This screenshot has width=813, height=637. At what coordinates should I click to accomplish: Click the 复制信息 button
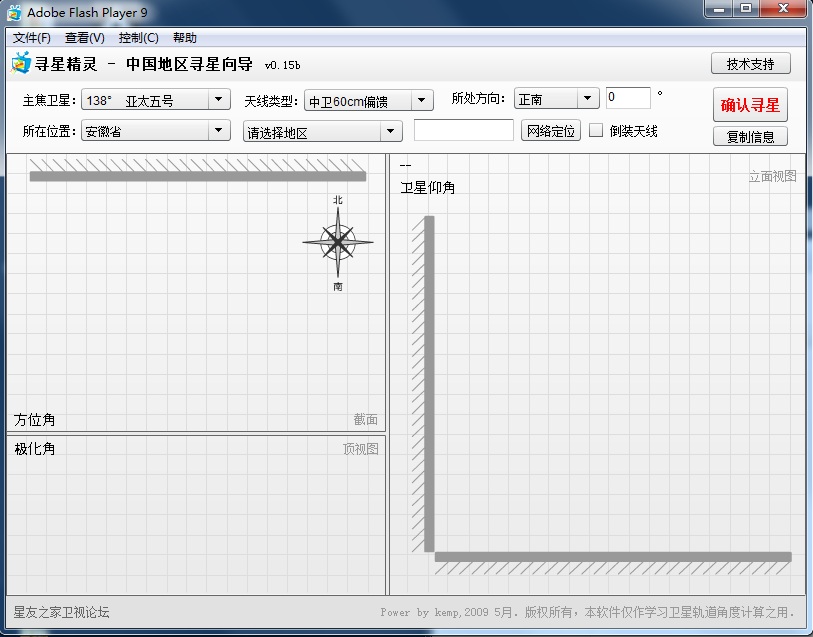click(x=750, y=137)
